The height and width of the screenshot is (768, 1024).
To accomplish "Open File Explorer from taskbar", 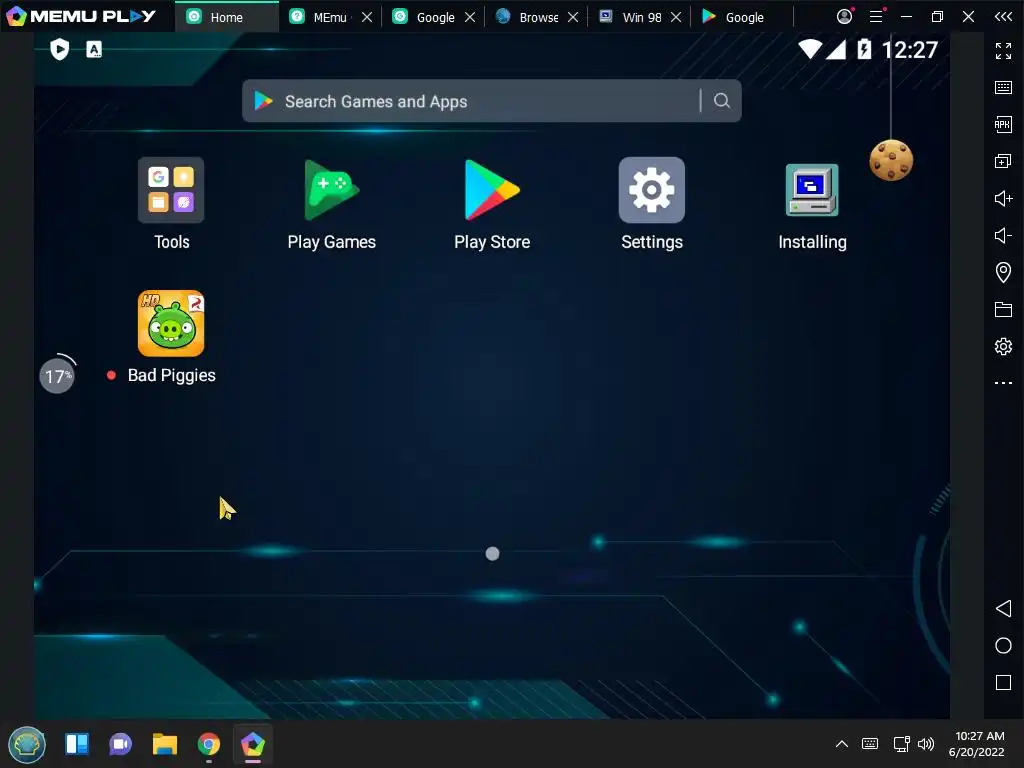I will pos(165,744).
